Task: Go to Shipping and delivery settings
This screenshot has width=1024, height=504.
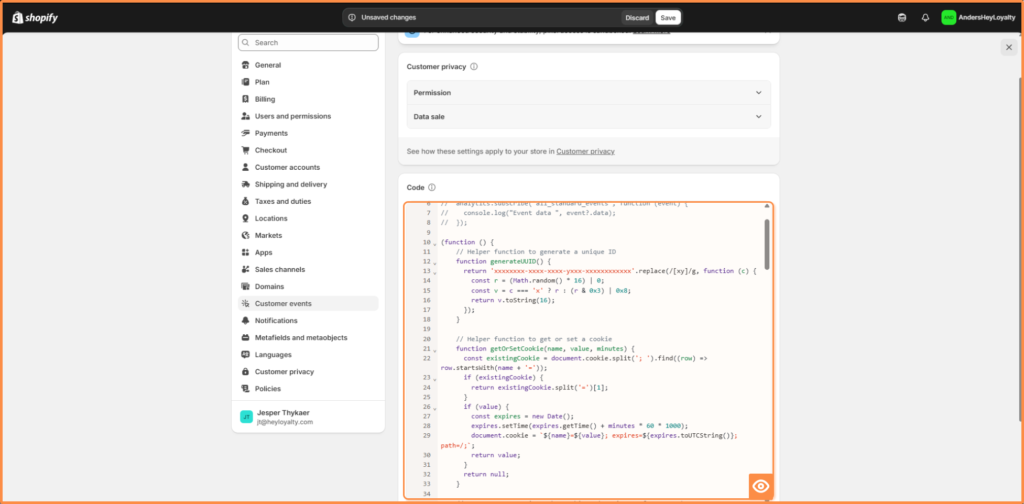Action: point(290,184)
